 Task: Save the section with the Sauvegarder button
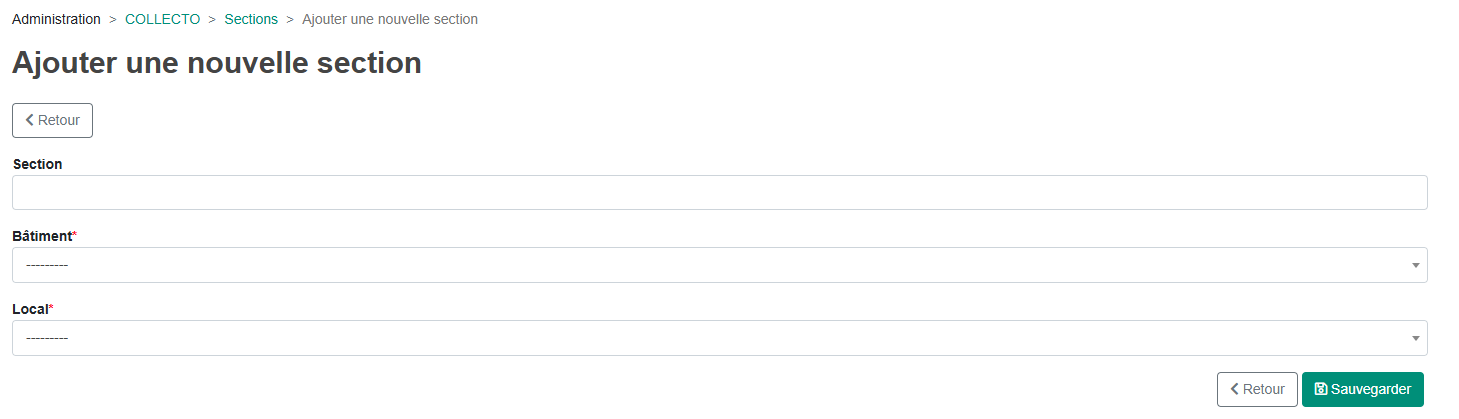click(1362, 389)
